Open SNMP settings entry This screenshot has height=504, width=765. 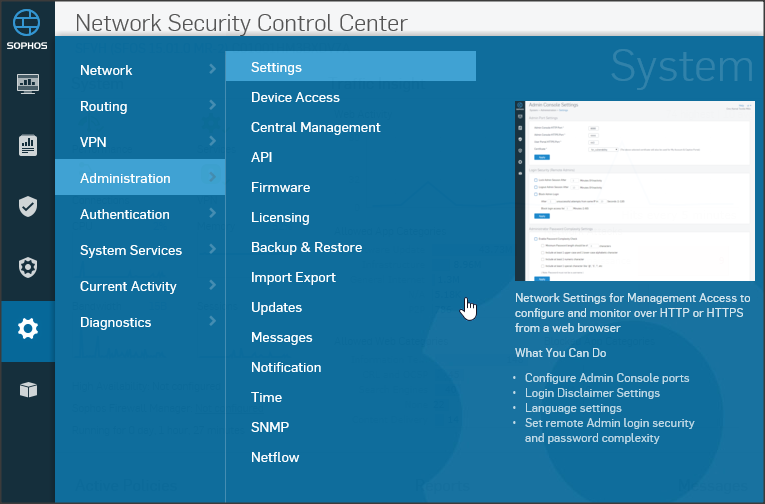(270, 427)
